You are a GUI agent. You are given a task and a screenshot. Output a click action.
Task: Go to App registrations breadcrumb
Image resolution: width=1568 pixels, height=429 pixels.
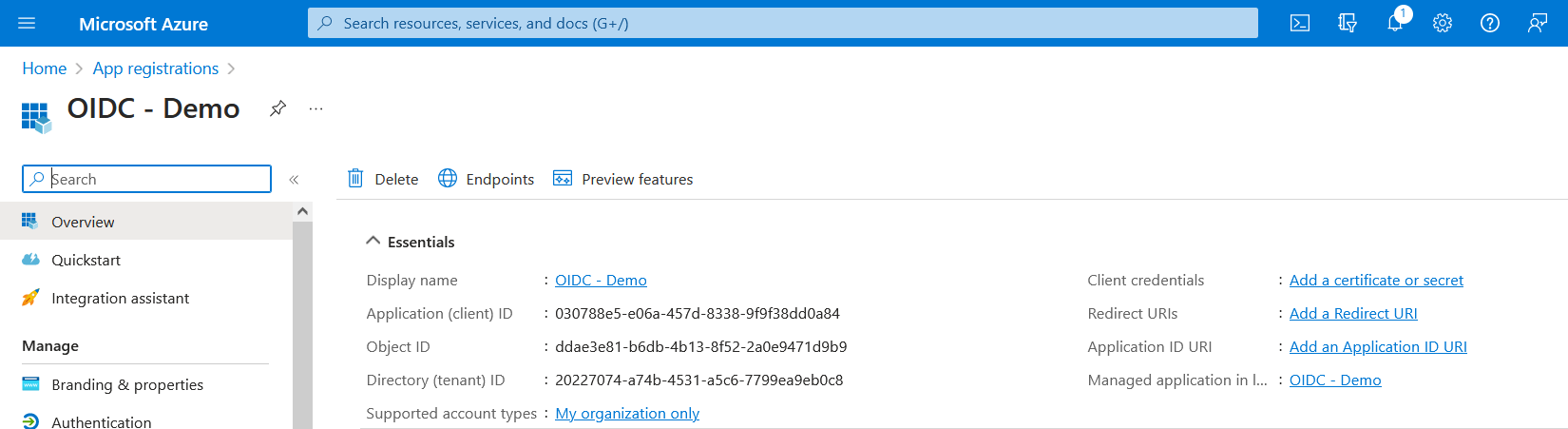(155, 68)
